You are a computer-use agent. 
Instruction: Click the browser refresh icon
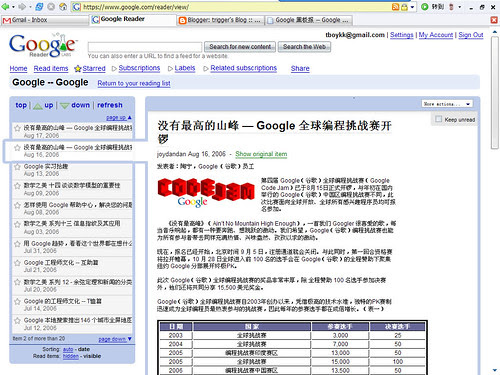click(x=39, y=6)
